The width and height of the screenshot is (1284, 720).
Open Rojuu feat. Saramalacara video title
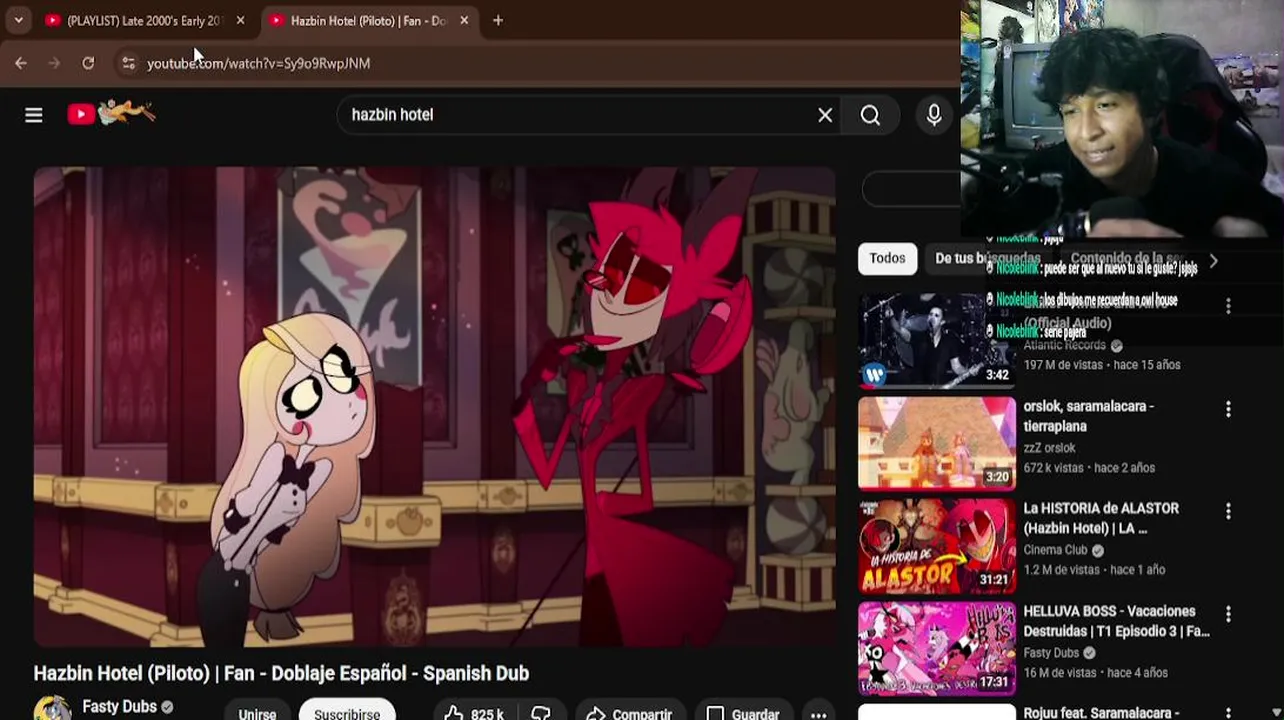click(1103, 713)
